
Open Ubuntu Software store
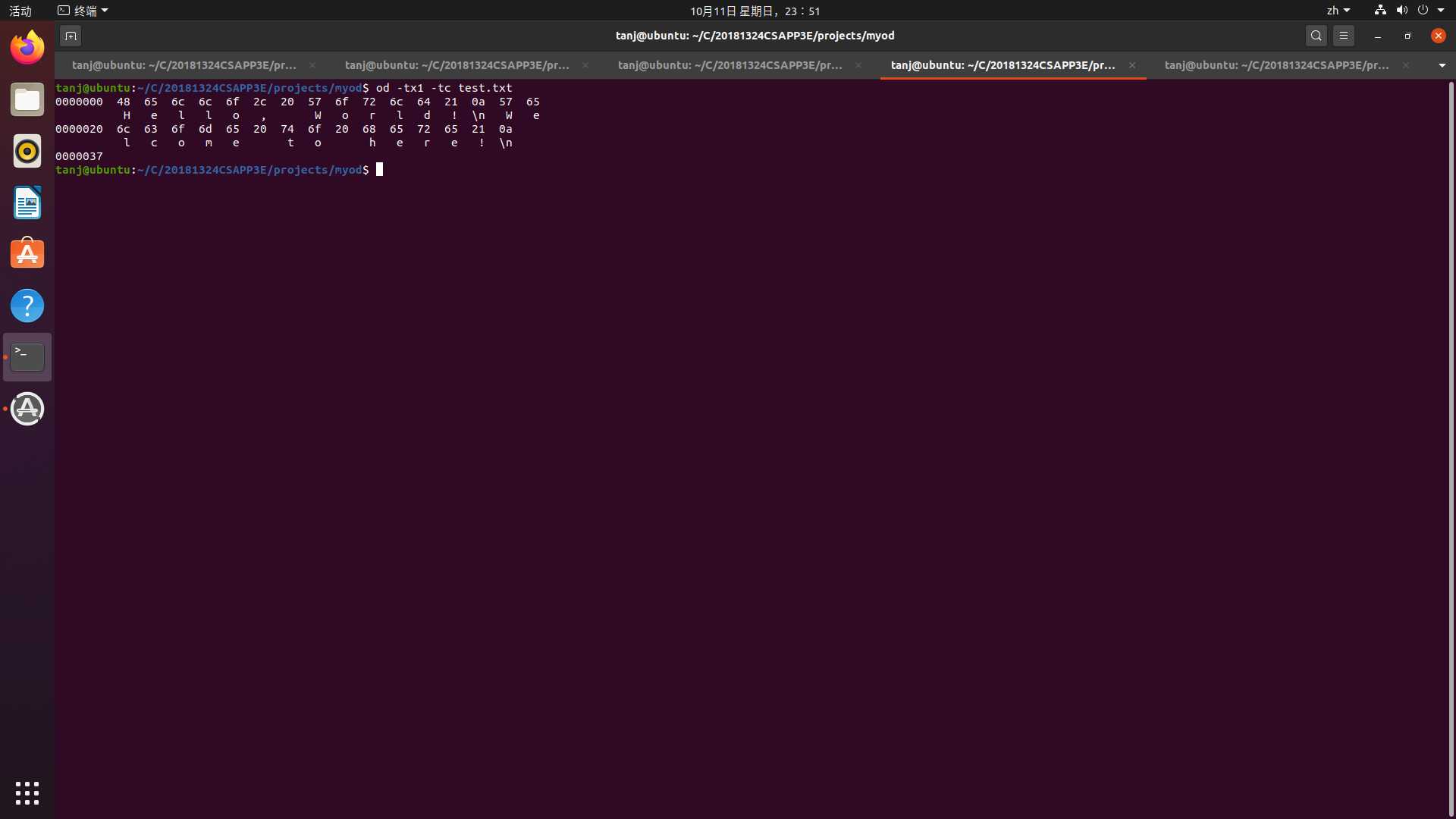coord(27,254)
